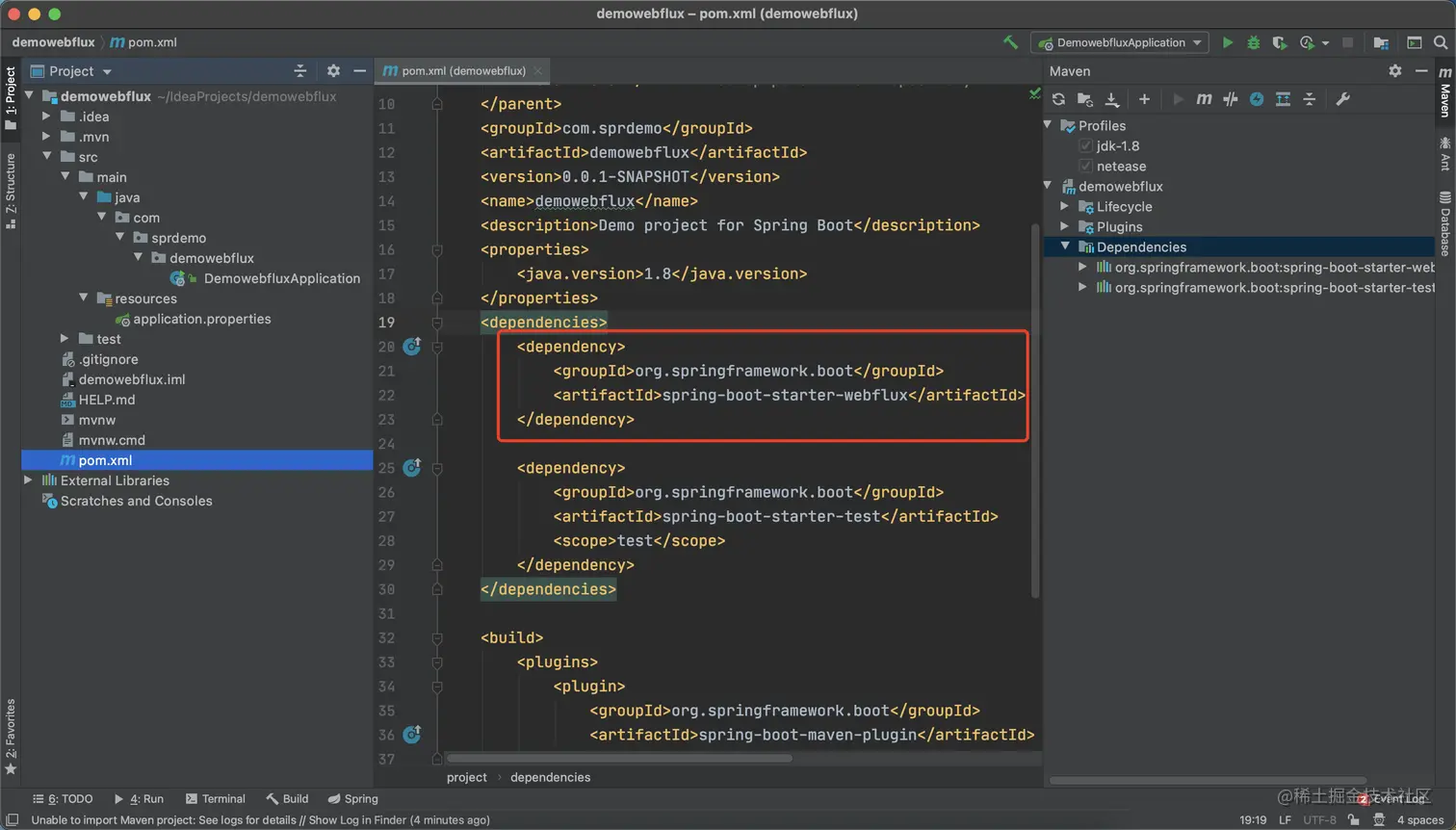
Task: Click the editor horizontal scrollbar
Action: (620, 759)
